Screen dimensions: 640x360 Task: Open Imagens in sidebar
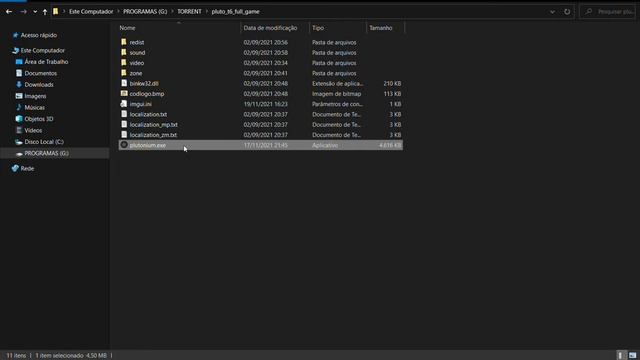coord(35,96)
